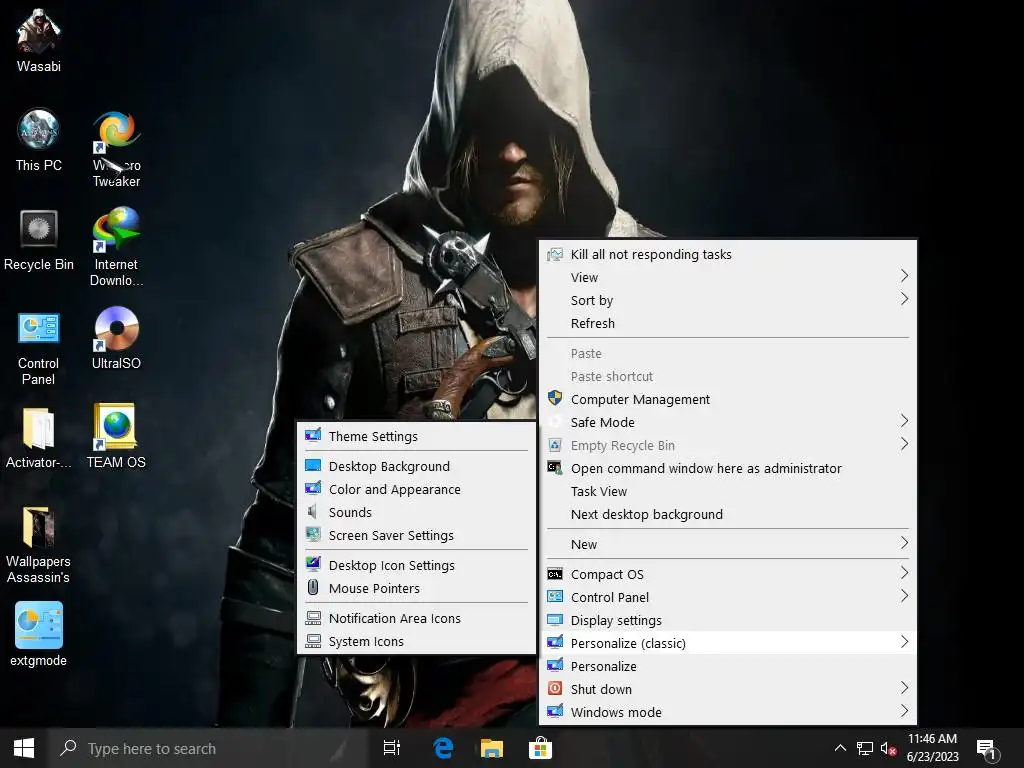Click the taskbar clock showing 11:46 AM
The height and width of the screenshot is (768, 1024).
coord(932,748)
